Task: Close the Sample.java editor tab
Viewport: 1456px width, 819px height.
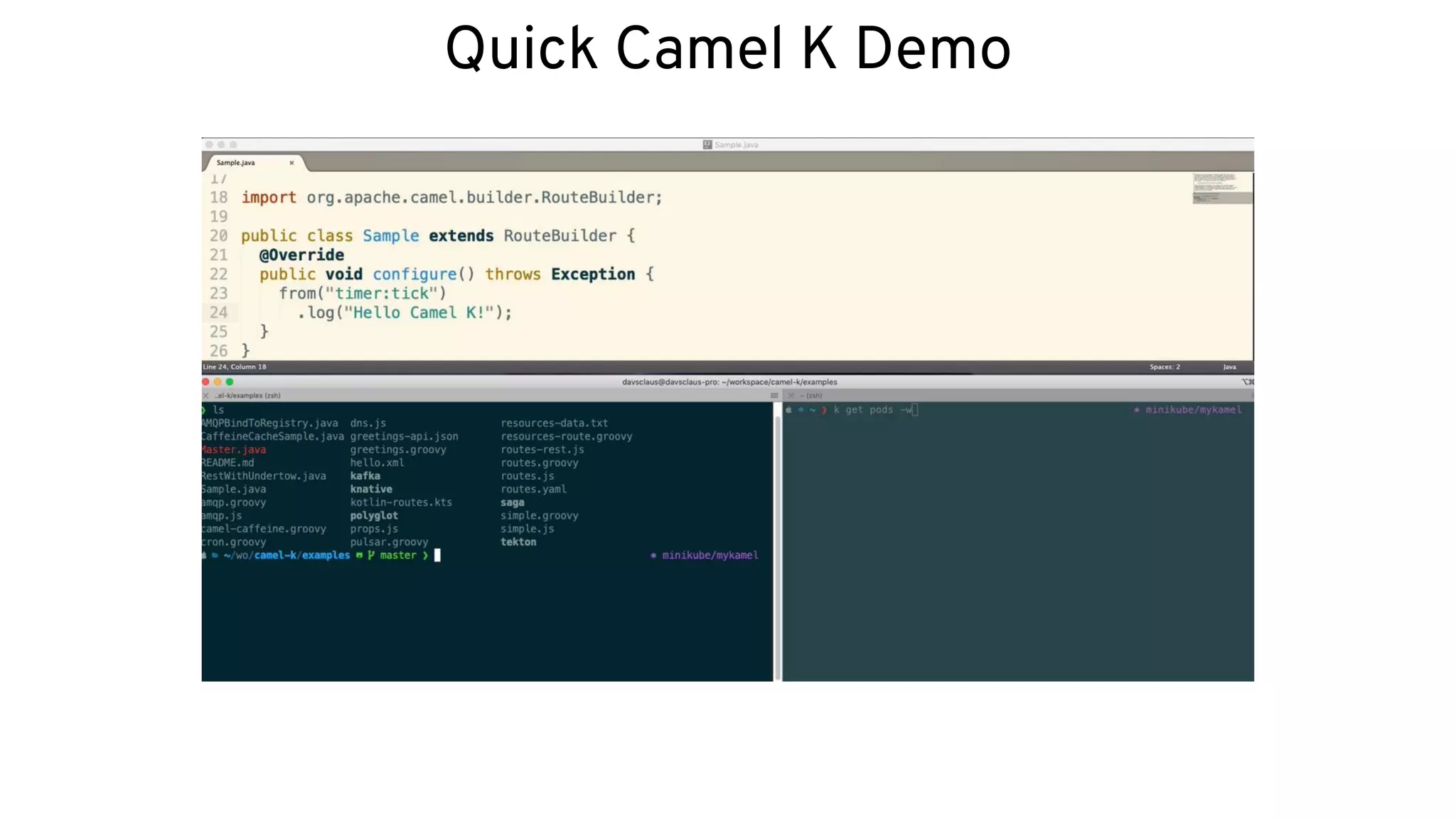Action: pos(291,163)
